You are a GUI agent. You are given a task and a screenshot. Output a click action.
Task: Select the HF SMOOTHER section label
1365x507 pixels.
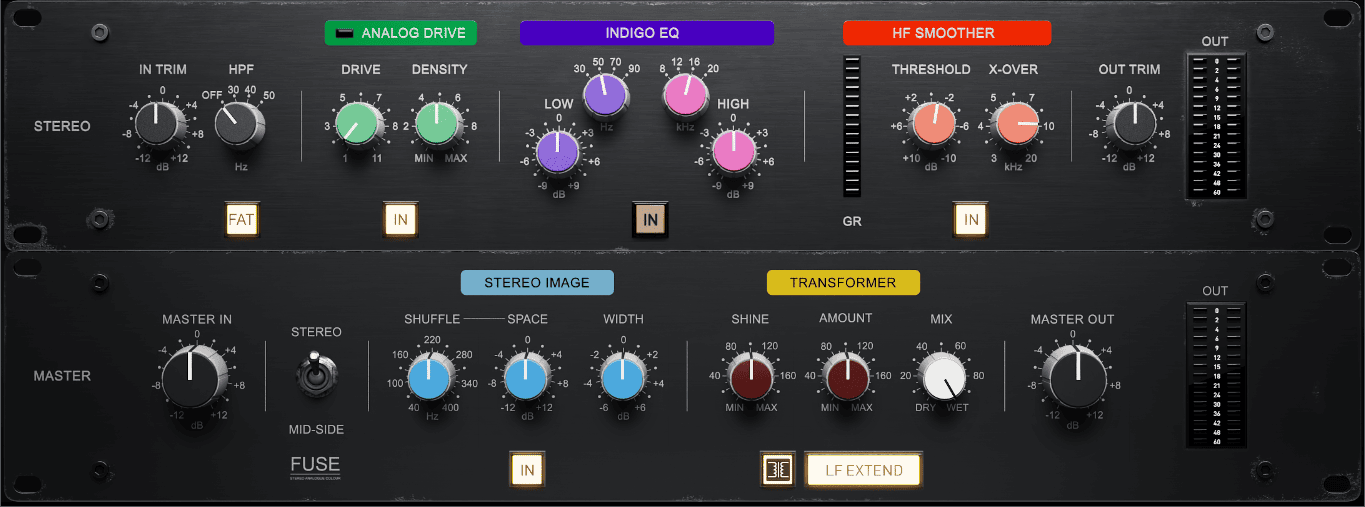(946, 33)
